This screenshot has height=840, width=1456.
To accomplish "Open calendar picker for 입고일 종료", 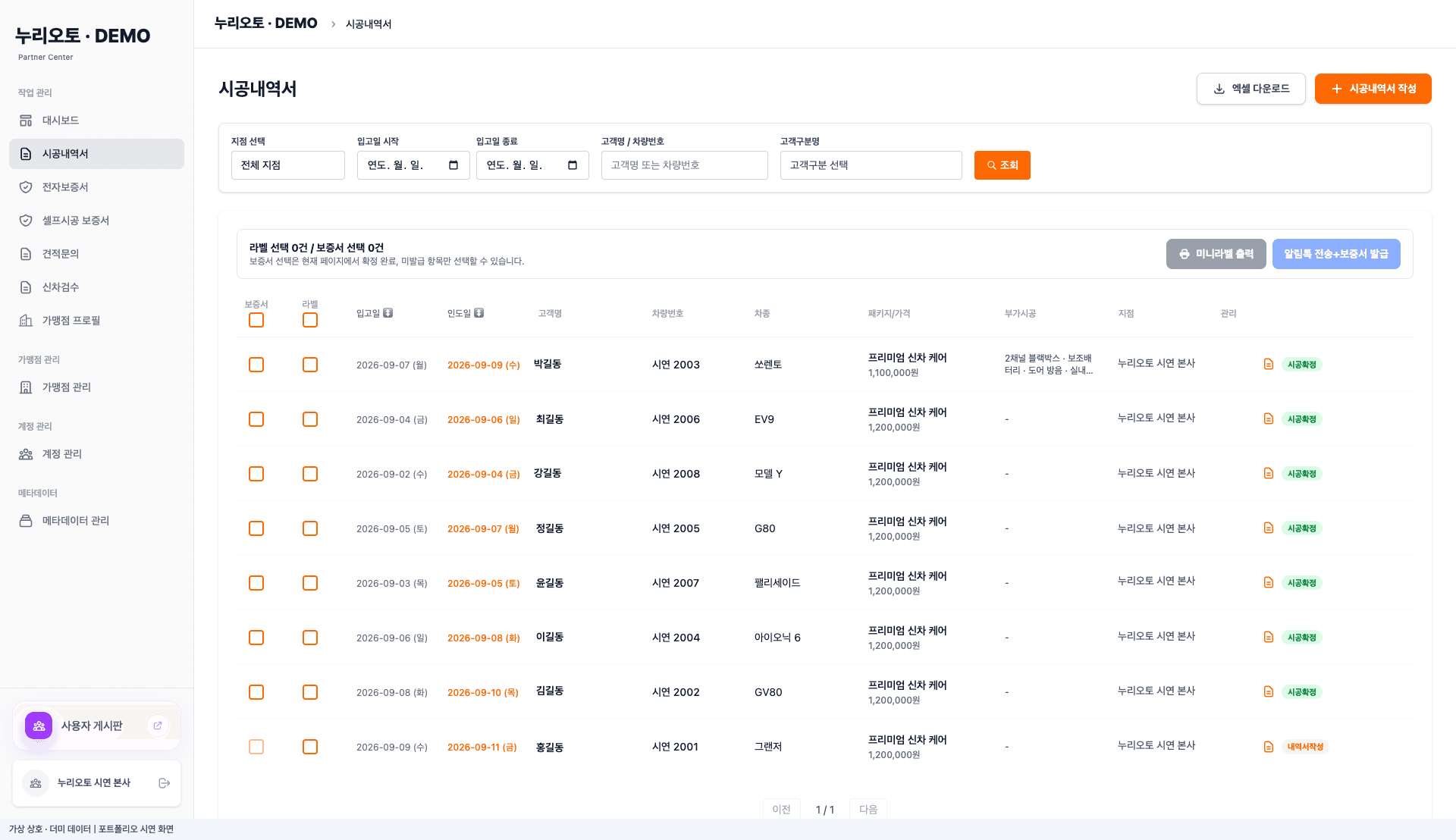I will (573, 165).
